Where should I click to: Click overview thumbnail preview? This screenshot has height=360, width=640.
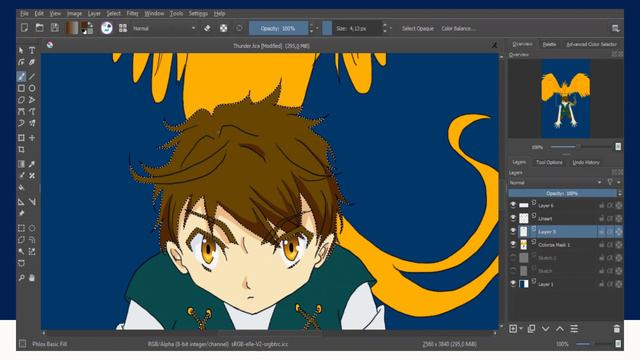tap(565, 98)
